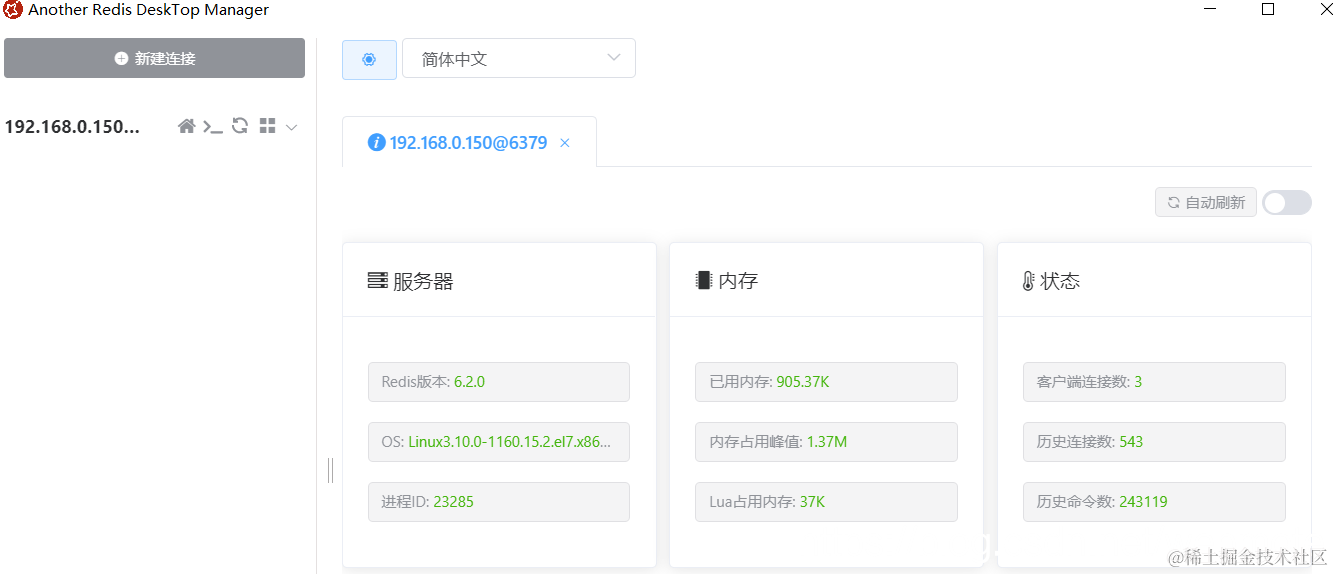This screenshot has width=1334, height=574.
Task: Select the 192.168.0.150@6379 tab
Action: point(469,142)
